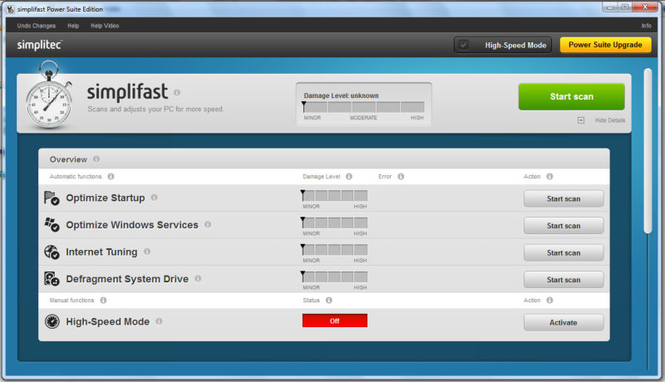The width and height of the screenshot is (665, 382).
Task: Click the yellow Power Suite Upgrade button
Action: tap(605, 45)
